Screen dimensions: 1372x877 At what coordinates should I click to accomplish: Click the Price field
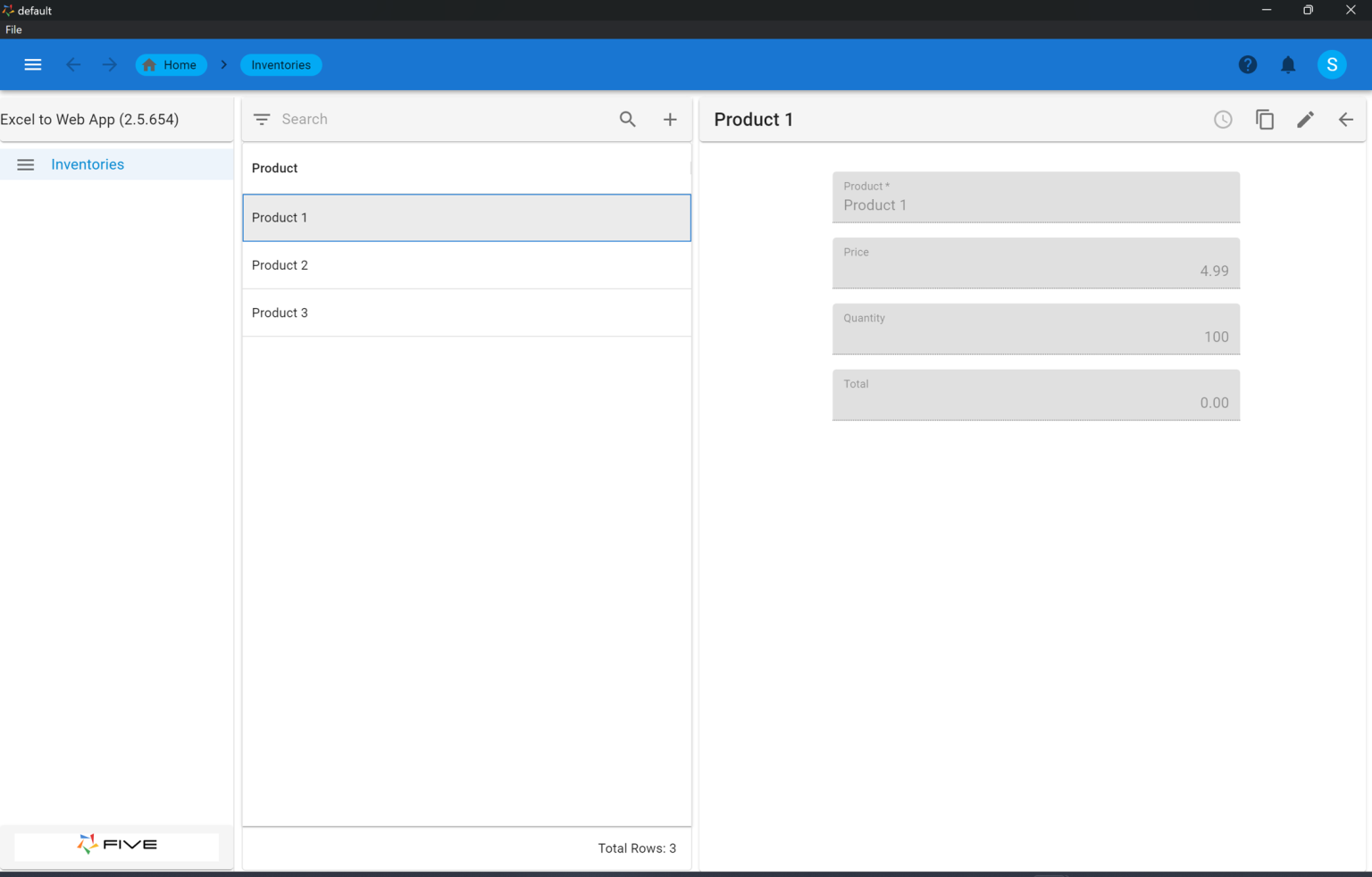tap(1035, 263)
